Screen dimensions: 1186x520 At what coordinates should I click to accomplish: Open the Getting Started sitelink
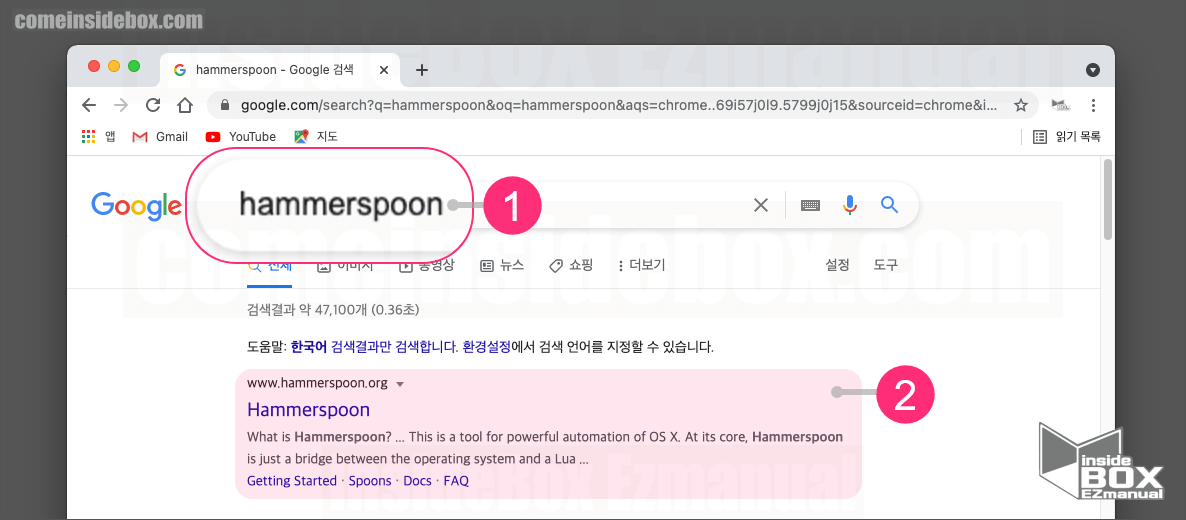coord(292,481)
